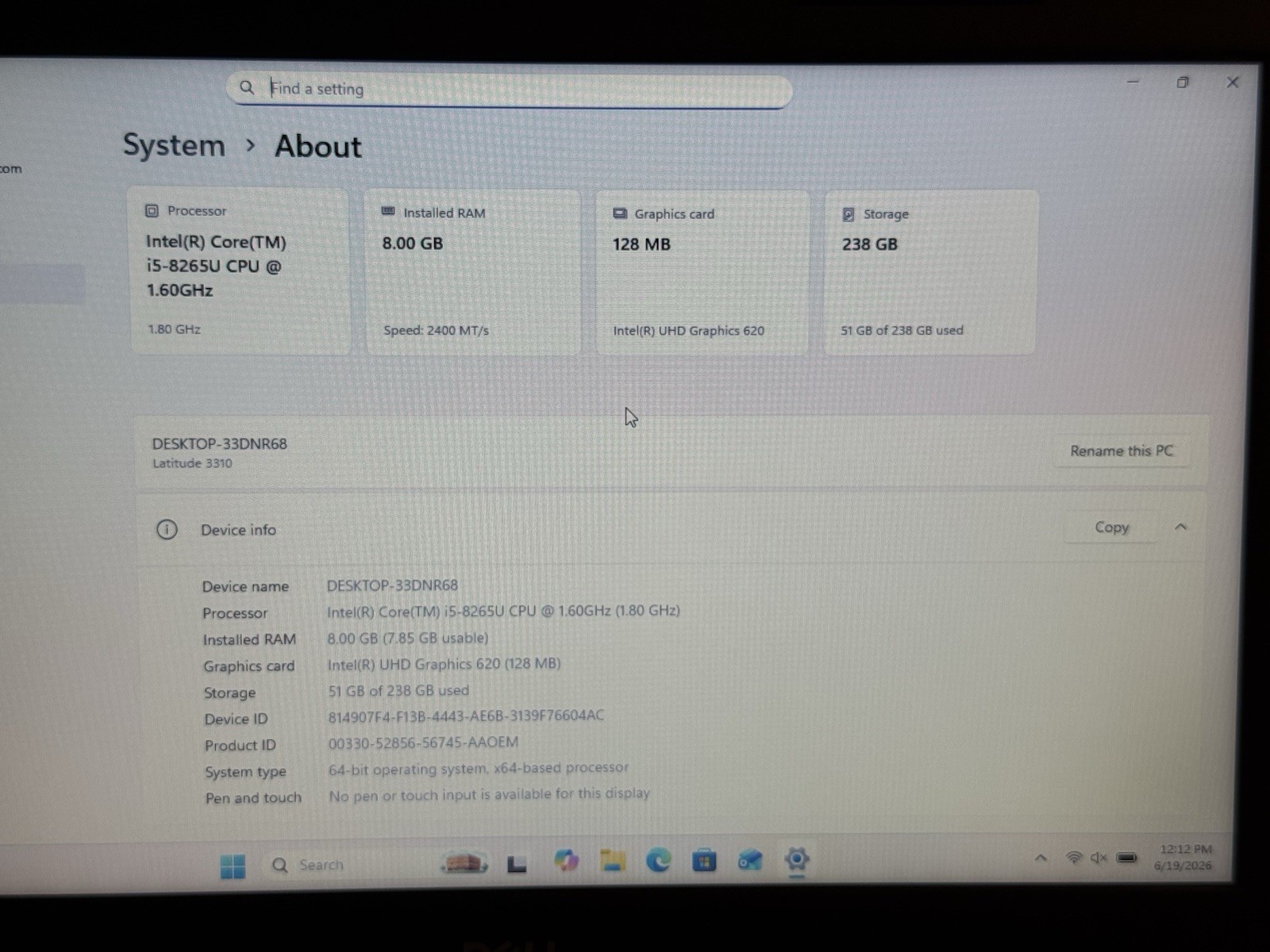
Task: Go back to the System breadcrumb
Action: [174, 145]
